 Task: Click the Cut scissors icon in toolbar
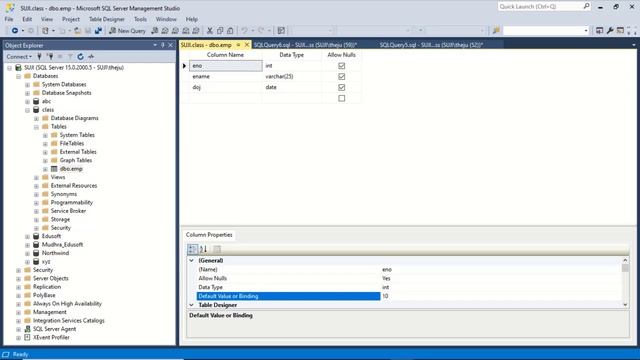click(x=210, y=31)
